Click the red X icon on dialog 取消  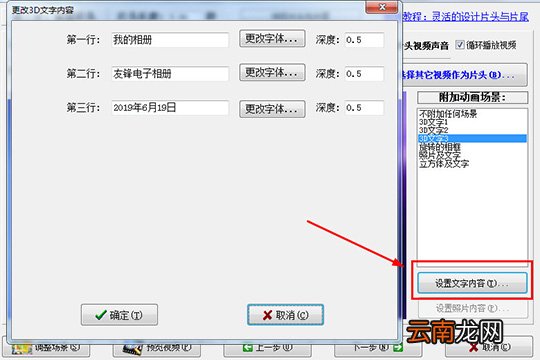pos(267,315)
